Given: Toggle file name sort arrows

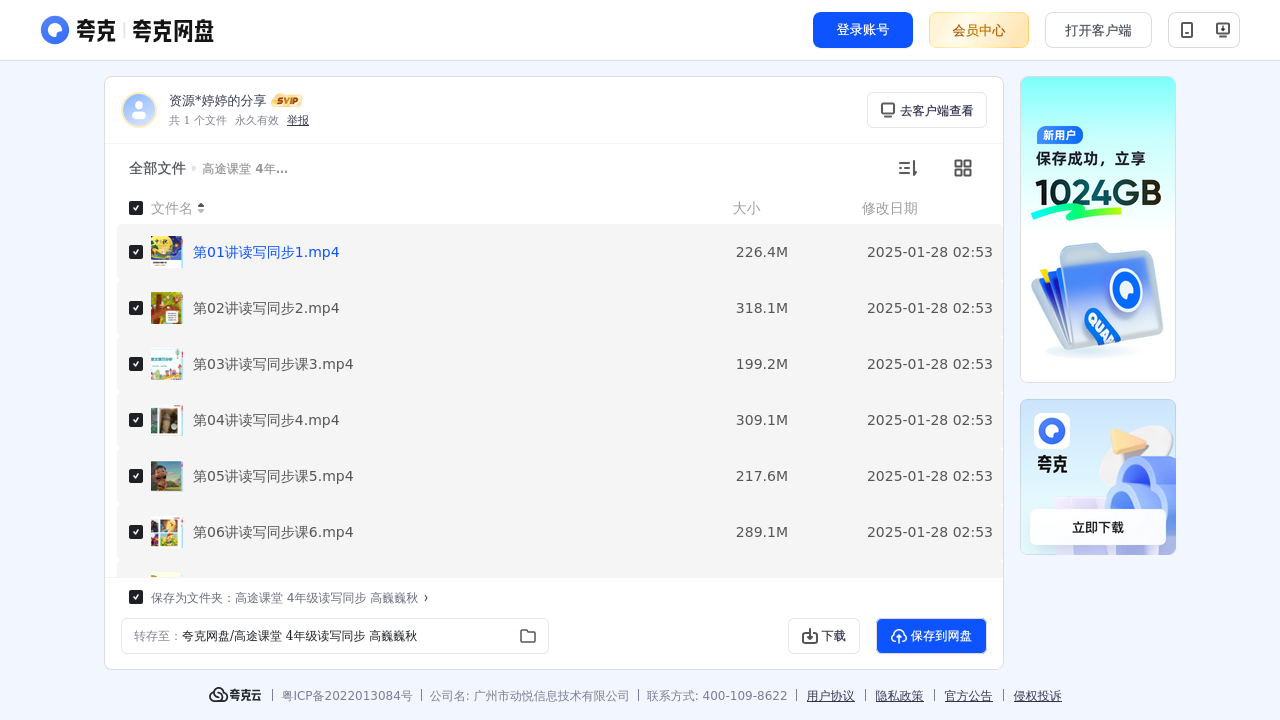Looking at the screenshot, I should click(x=201, y=208).
